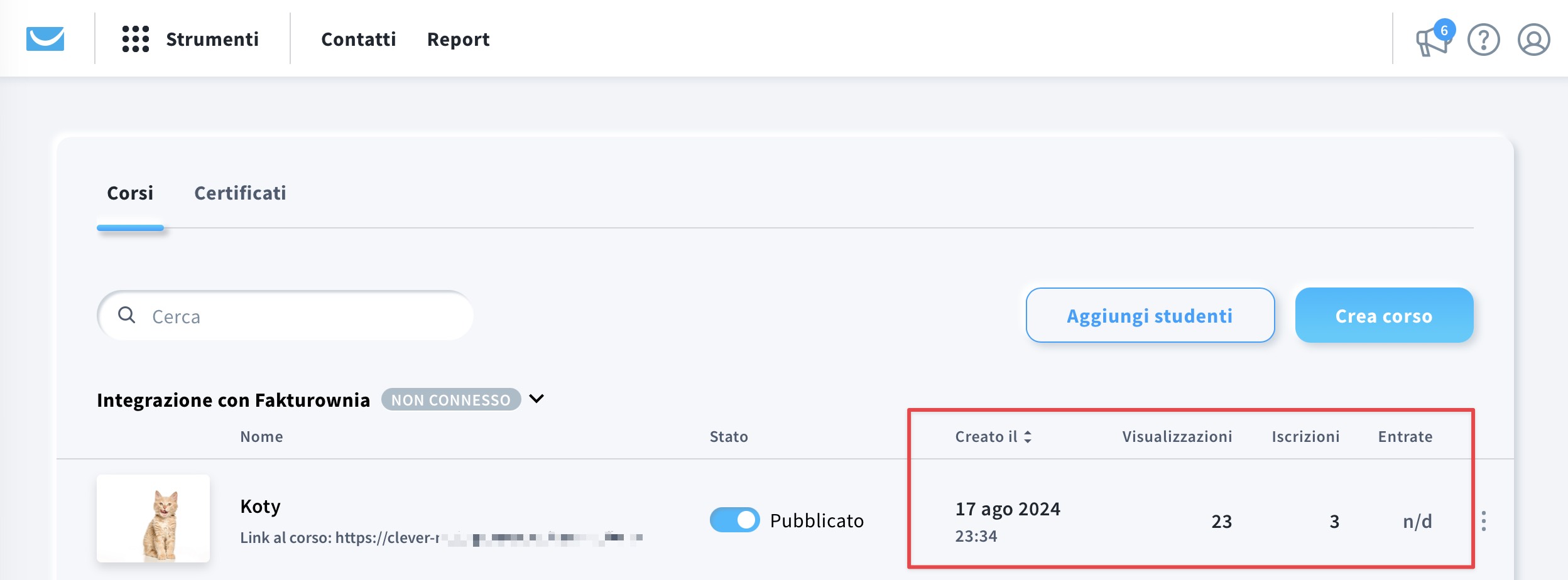Open the Koty course name
This screenshot has width=1568, height=580.
tap(260, 507)
